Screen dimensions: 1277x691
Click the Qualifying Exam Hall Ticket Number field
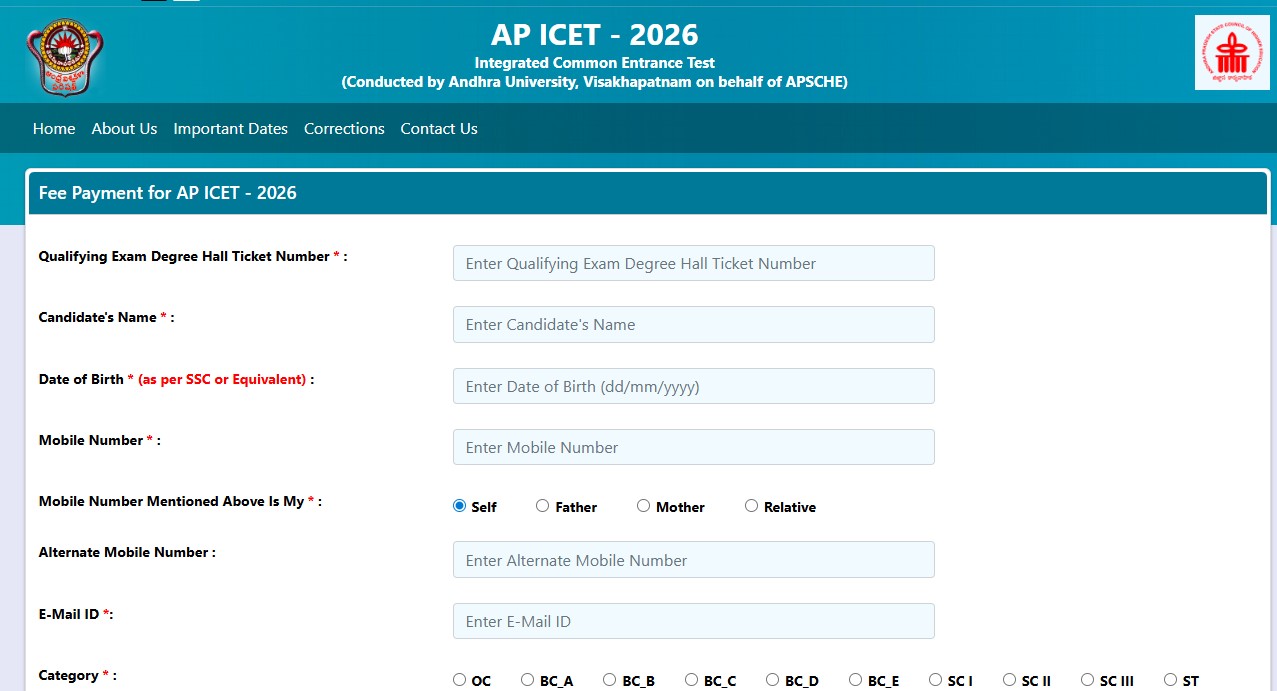[693, 263]
